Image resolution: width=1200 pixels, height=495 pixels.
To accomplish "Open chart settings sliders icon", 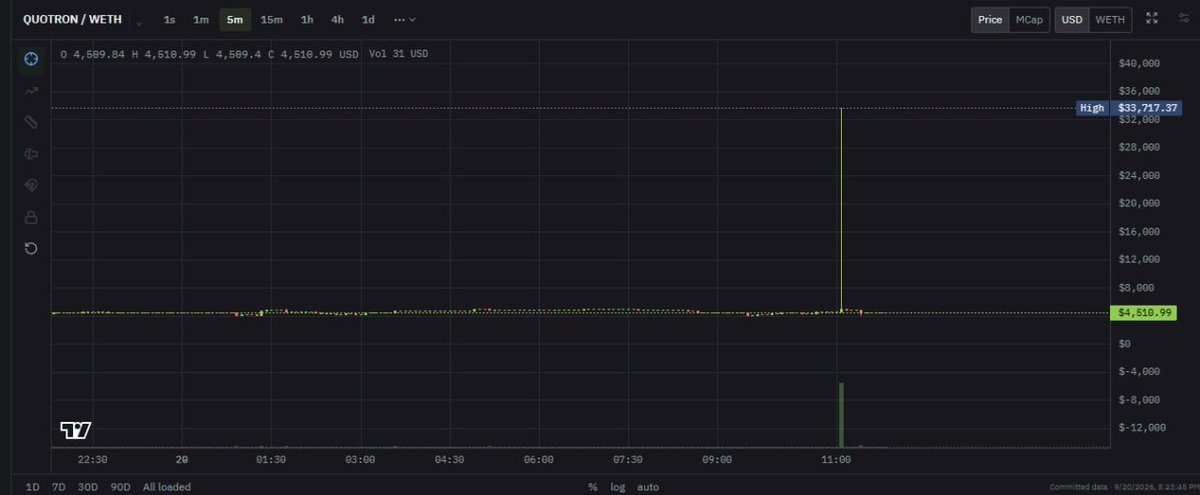I will [x=1183, y=19].
